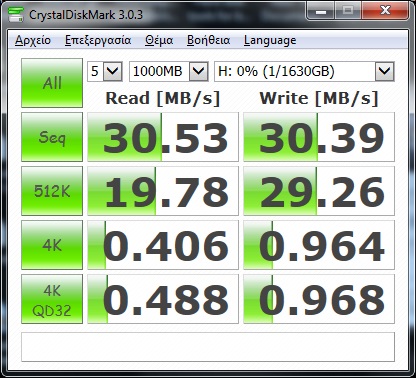Open the Επεξεργασία menu
This screenshot has height=378, width=416.
pyautogui.click(x=98, y=40)
